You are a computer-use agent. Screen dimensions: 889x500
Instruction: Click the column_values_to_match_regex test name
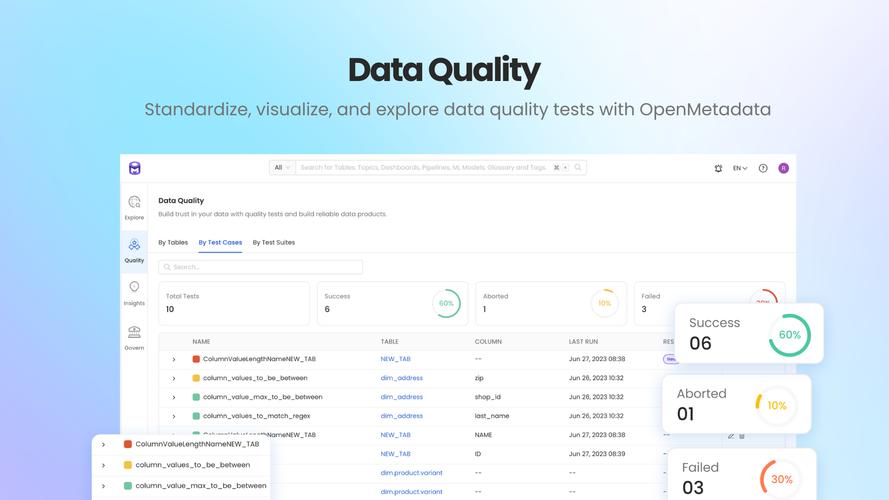click(256, 416)
